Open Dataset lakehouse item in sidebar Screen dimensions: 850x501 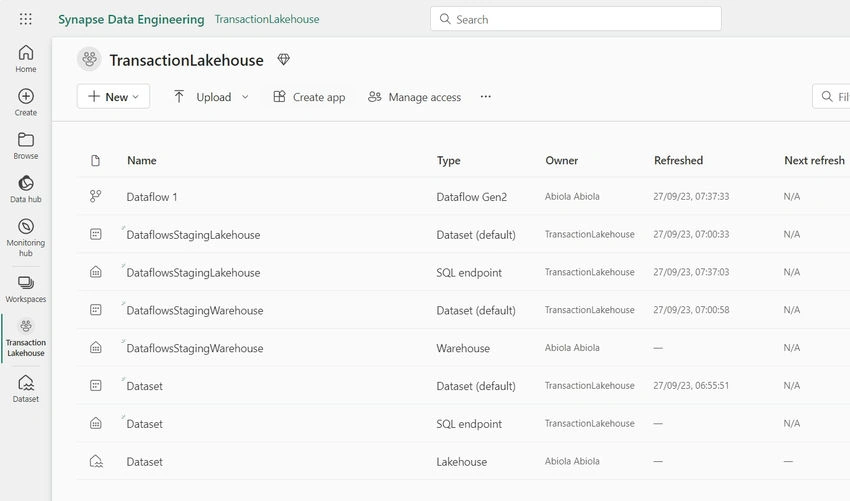pyautogui.click(x=25, y=388)
